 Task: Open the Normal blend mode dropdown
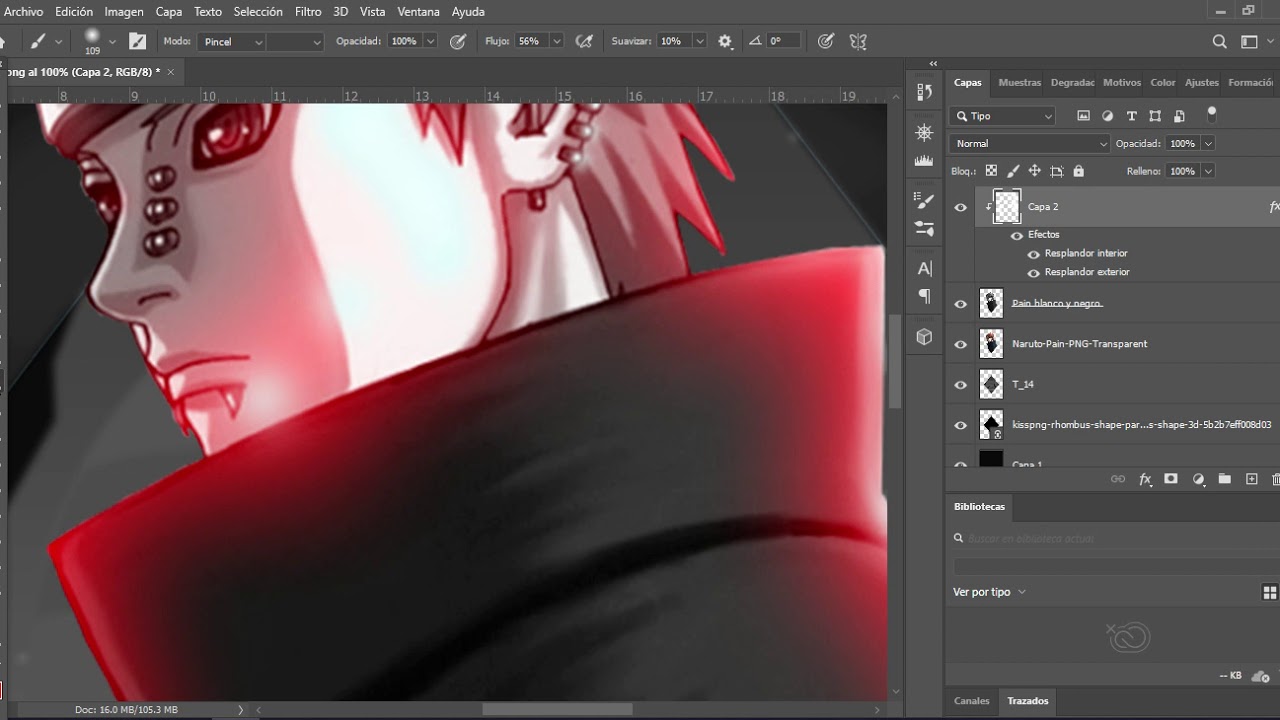[x=1030, y=144]
